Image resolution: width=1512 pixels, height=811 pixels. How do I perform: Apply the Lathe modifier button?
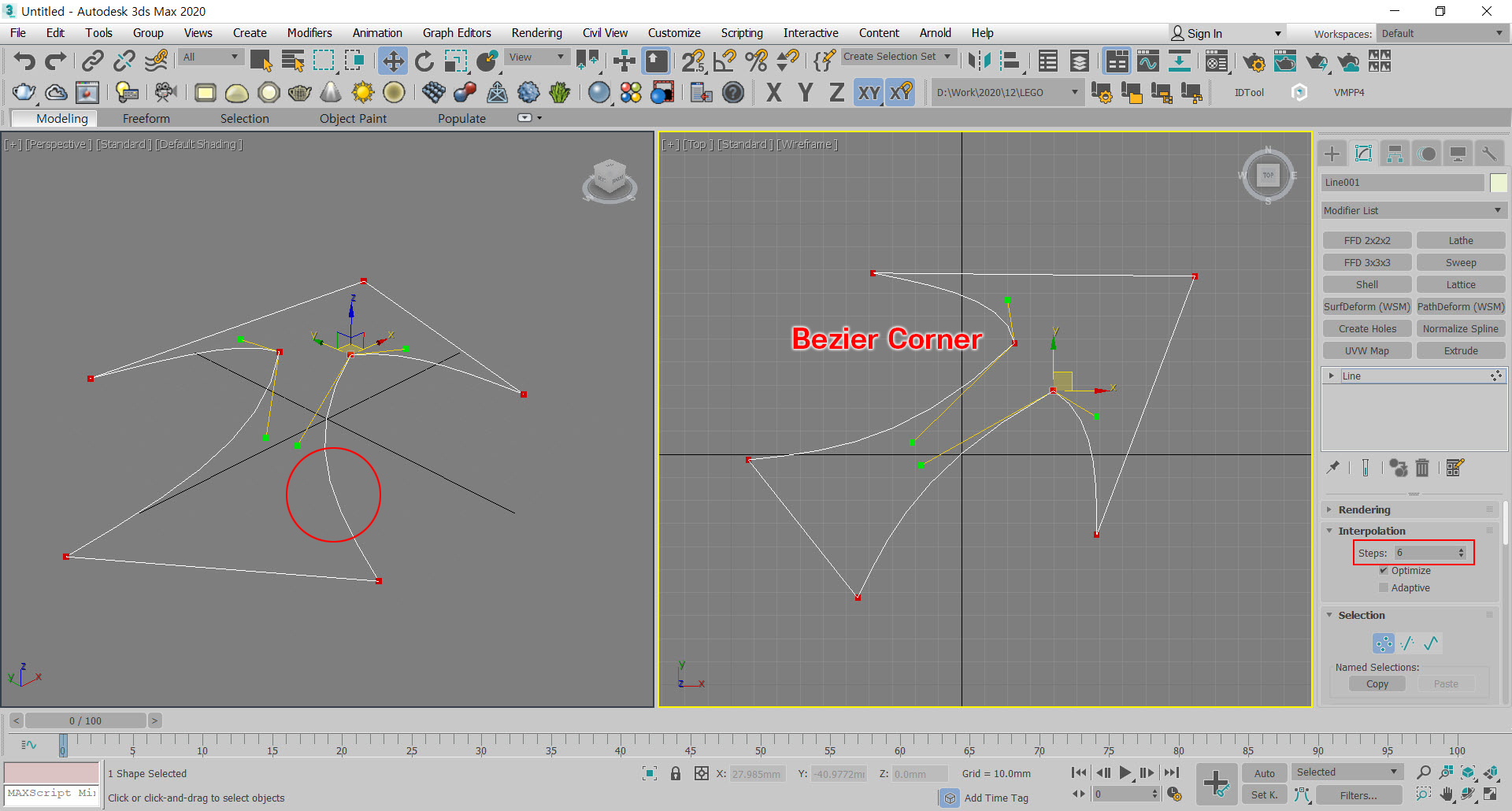[1460, 240]
